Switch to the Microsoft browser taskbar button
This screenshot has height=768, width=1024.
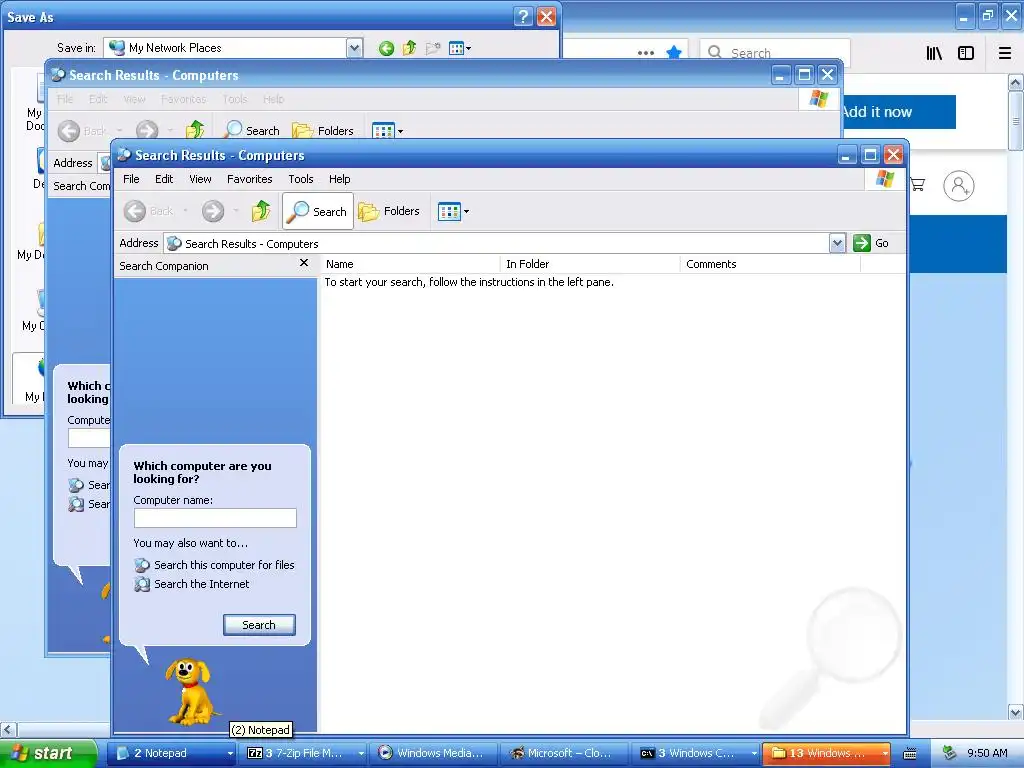coord(566,753)
